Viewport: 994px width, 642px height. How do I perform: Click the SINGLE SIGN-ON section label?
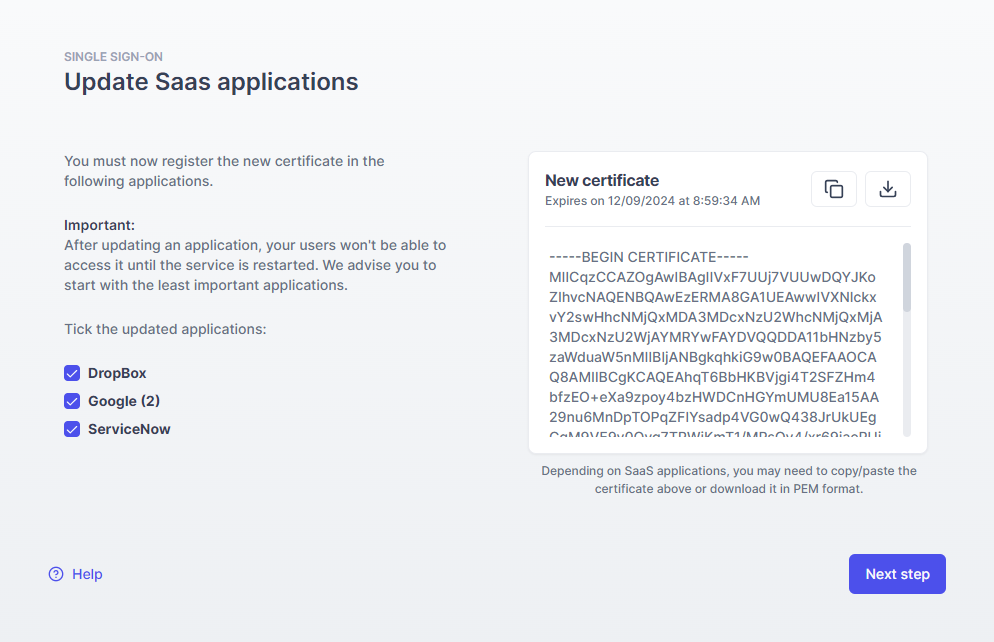tap(113, 57)
